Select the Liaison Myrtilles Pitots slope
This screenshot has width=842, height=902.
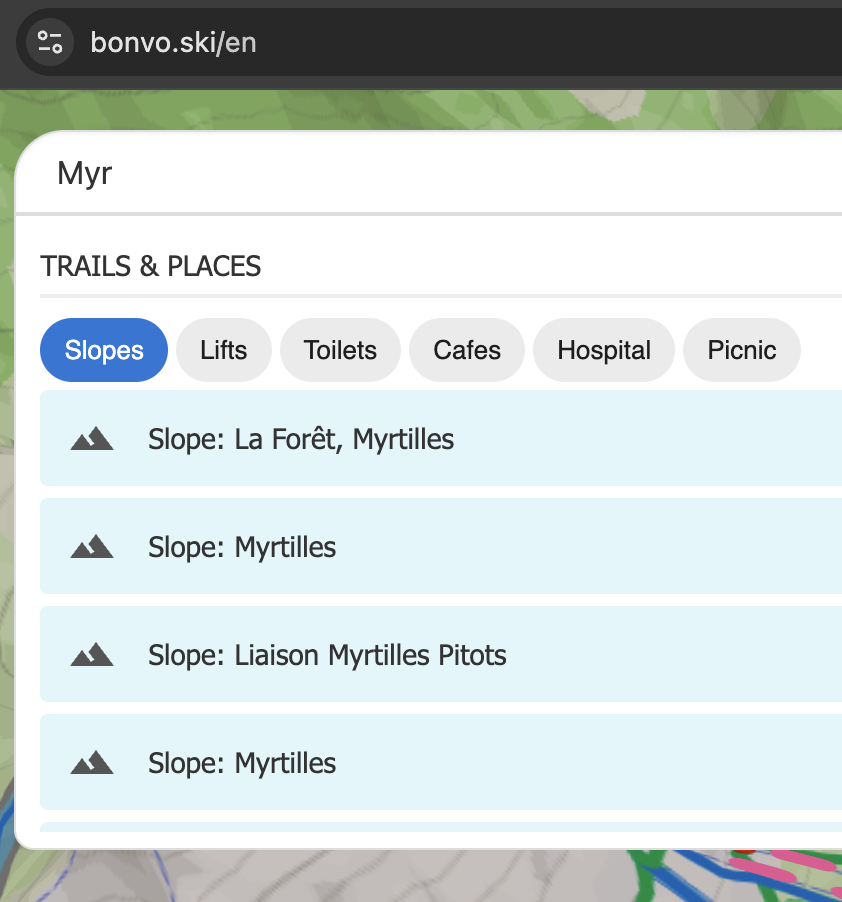click(x=325, y=654)
